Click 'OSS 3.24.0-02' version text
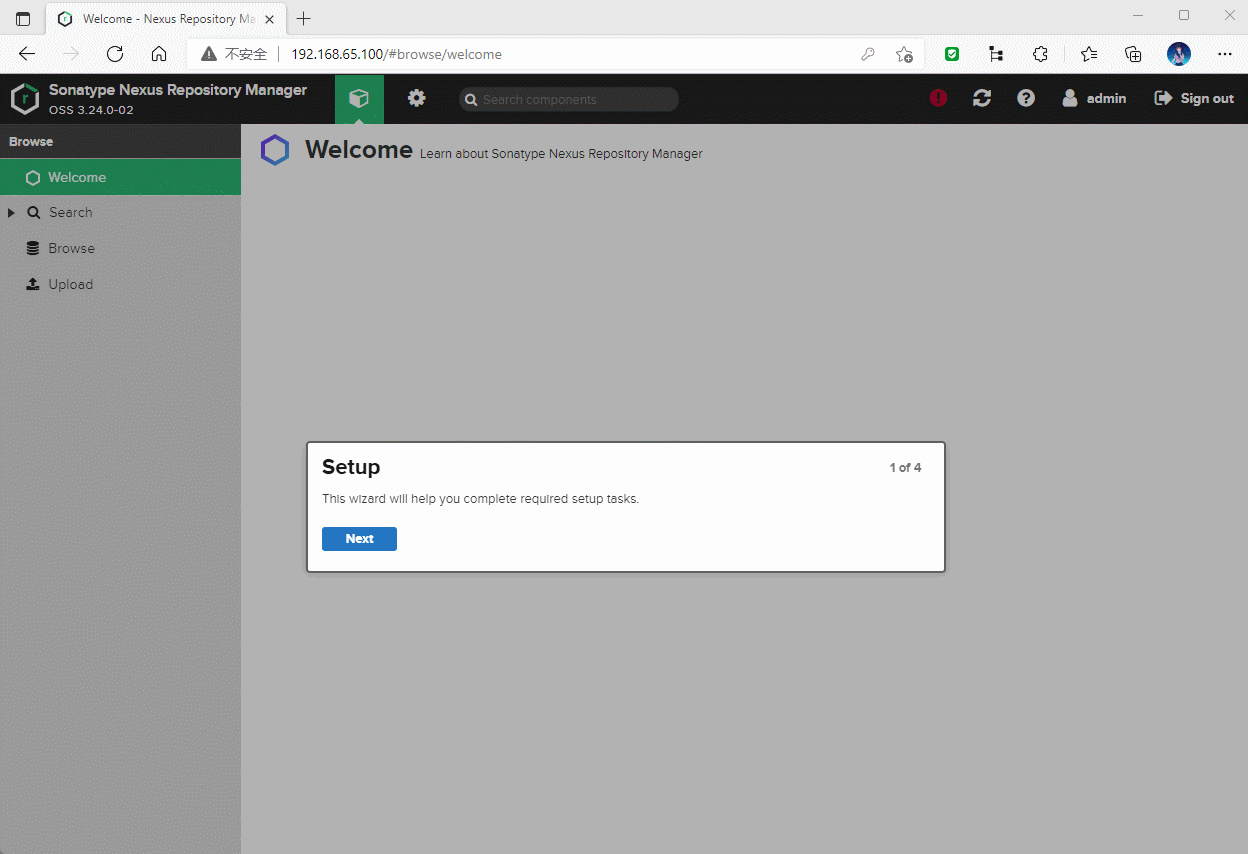Screen dimensions: 1248x854 coord(91,110)
